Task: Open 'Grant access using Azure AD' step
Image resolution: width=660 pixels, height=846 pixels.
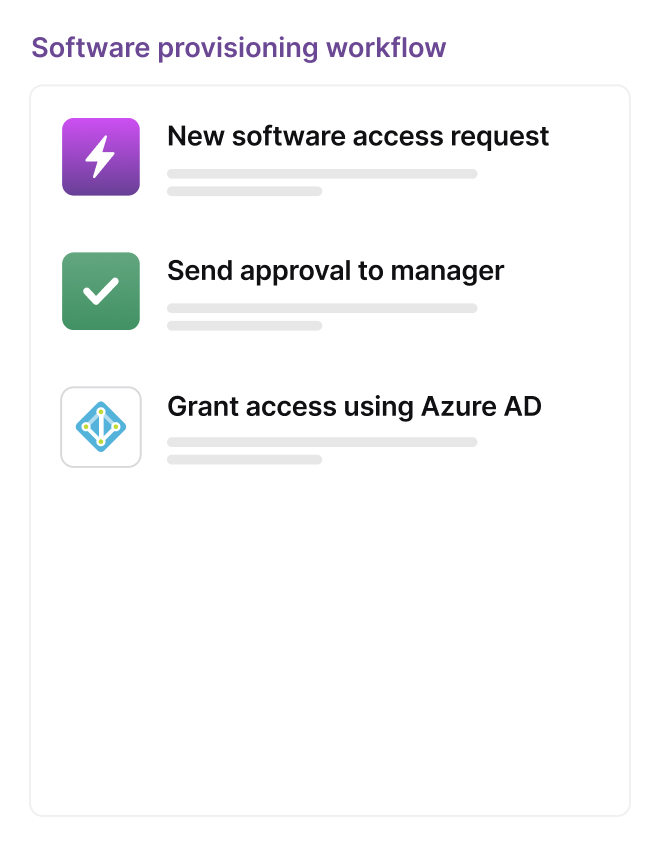Action: coord(354,406)
